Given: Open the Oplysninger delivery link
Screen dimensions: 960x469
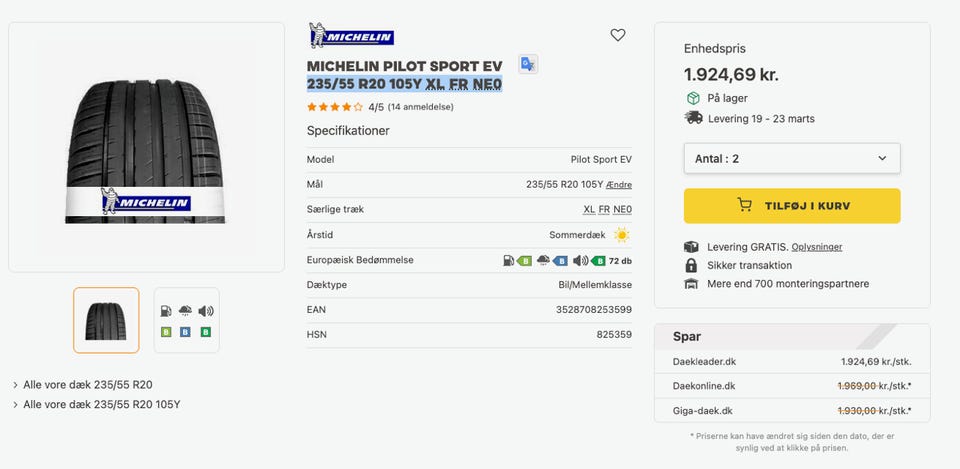Looking at the screenshot, I should pos(817,246).
